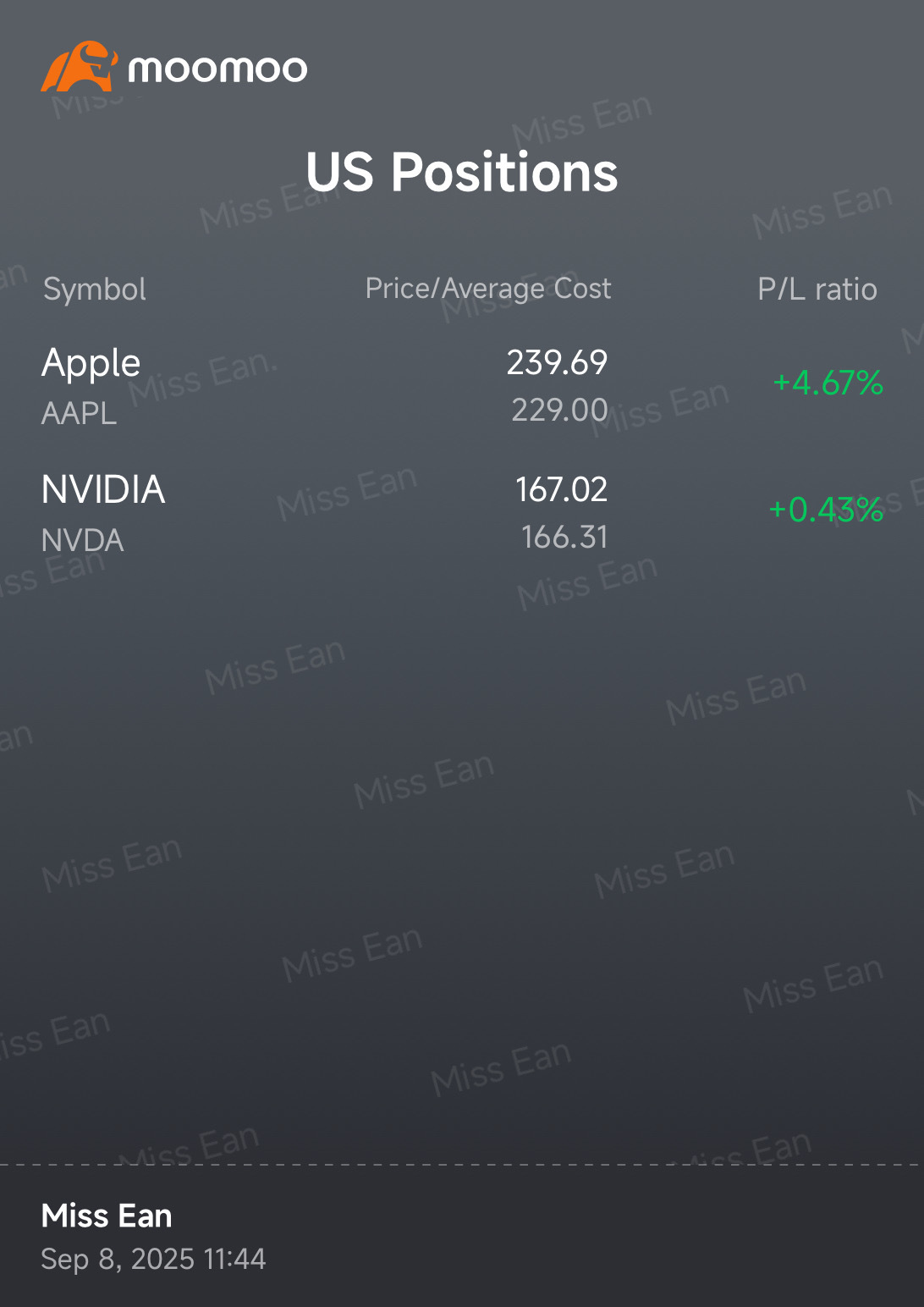Click the moomoo bull logo icon

78,67
